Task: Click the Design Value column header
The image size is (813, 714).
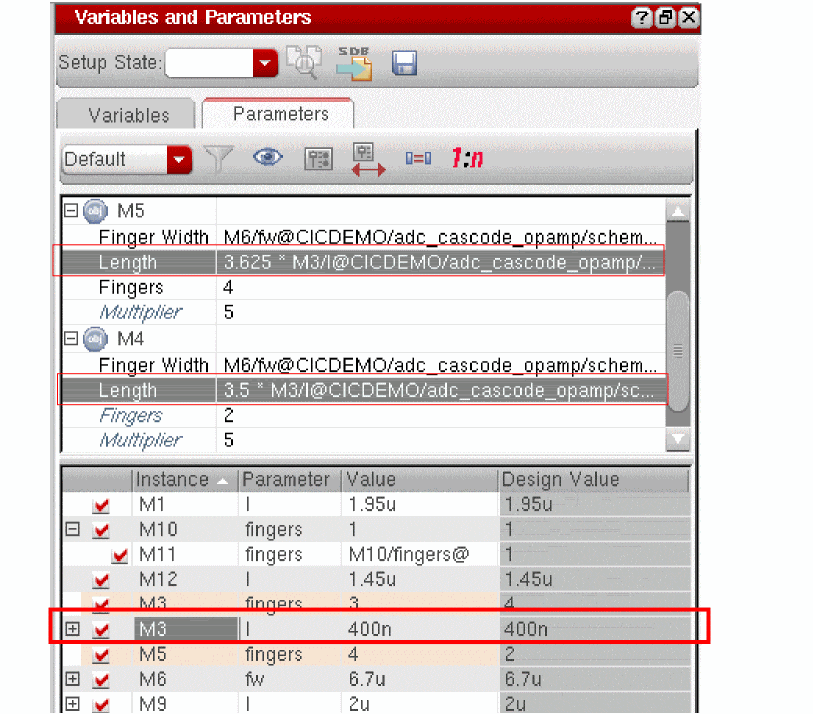Action: click(x=594, y=480)
